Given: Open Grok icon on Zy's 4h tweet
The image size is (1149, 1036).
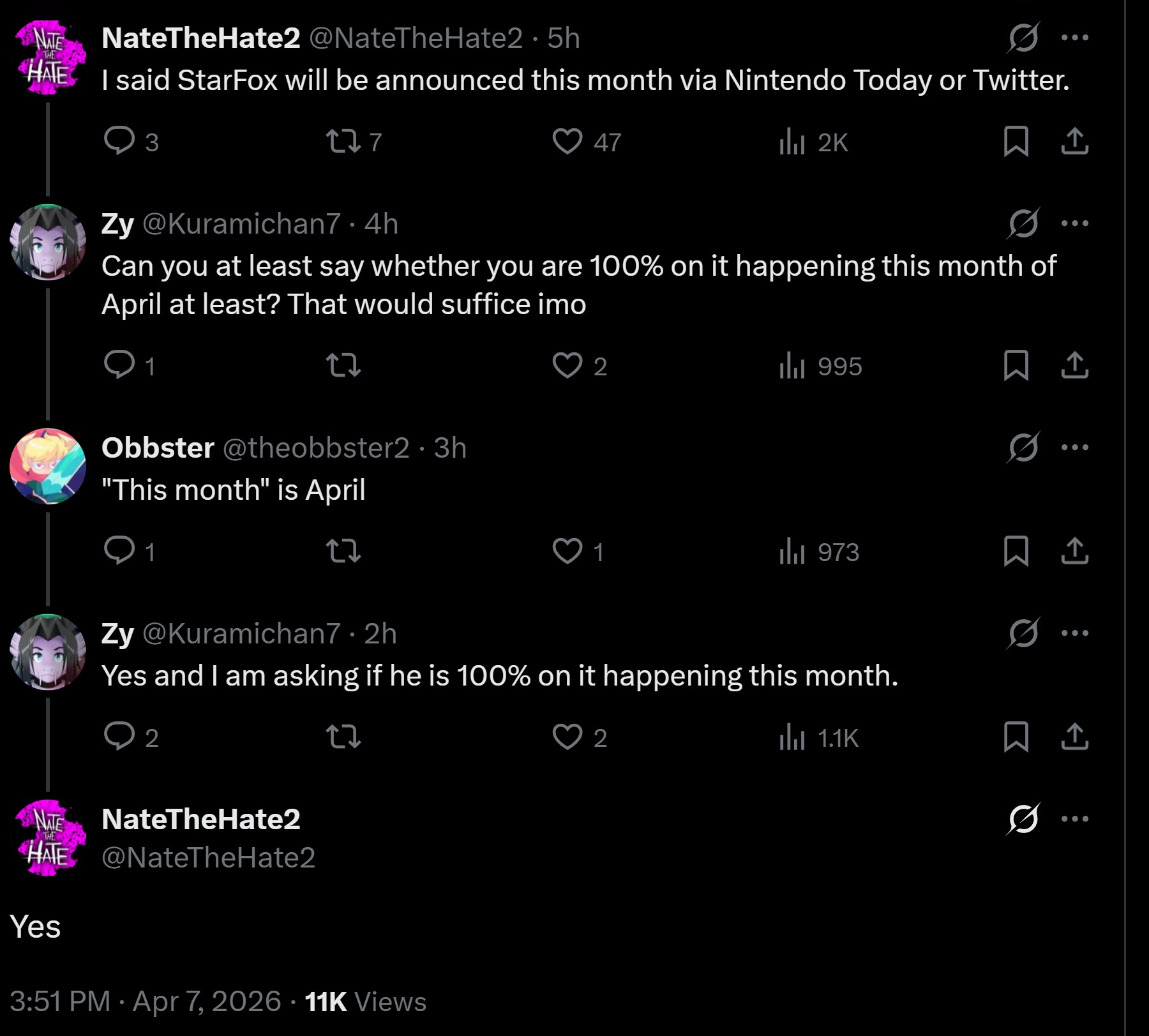Looking at the screenshot, I should click(1023, 223).
